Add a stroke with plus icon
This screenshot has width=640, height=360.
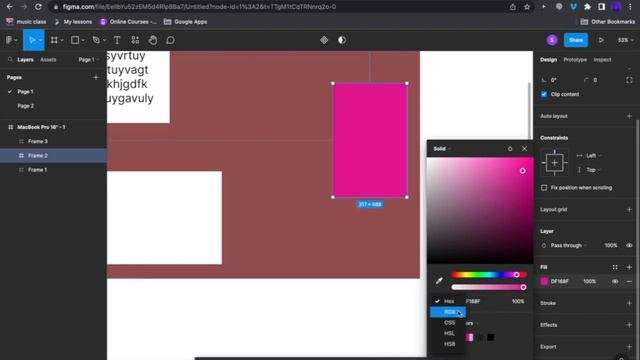pyautogui.click(x=629, y=303)
